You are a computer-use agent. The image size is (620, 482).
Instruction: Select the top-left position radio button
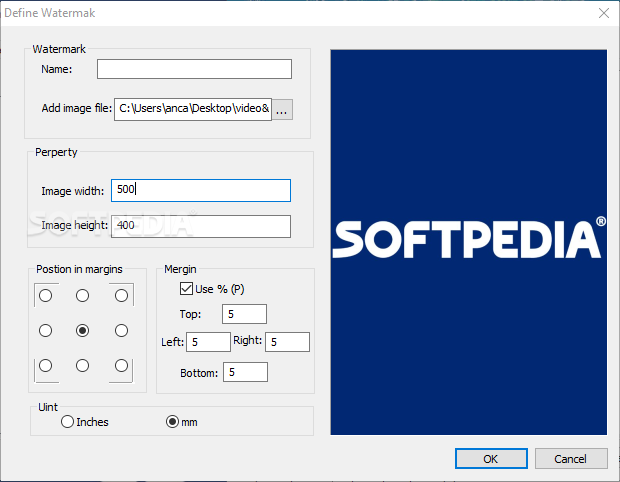pos(45,295)
